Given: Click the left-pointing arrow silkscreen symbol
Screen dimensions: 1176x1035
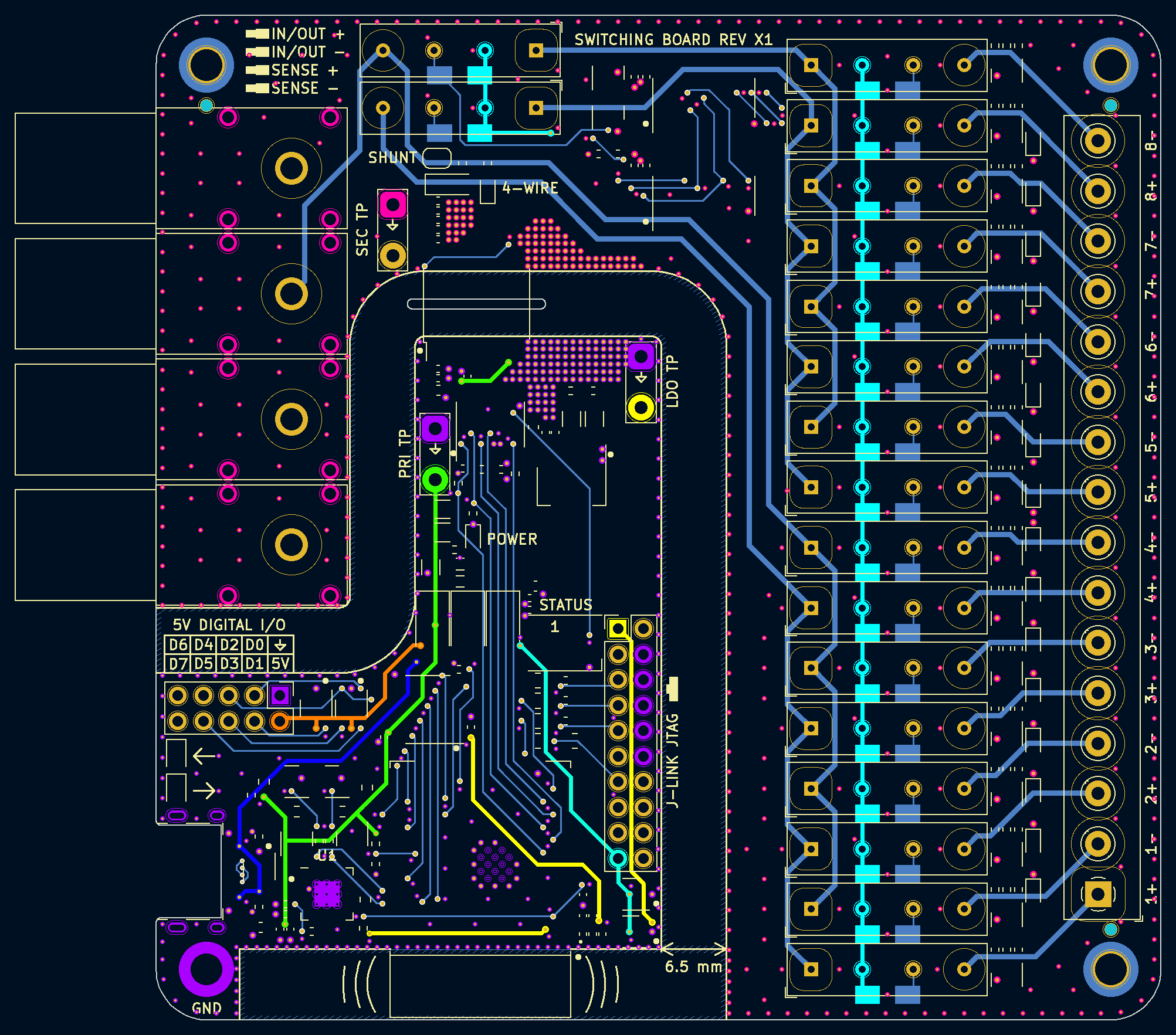Looking at the screenshot, I should [x=204, y=756].
